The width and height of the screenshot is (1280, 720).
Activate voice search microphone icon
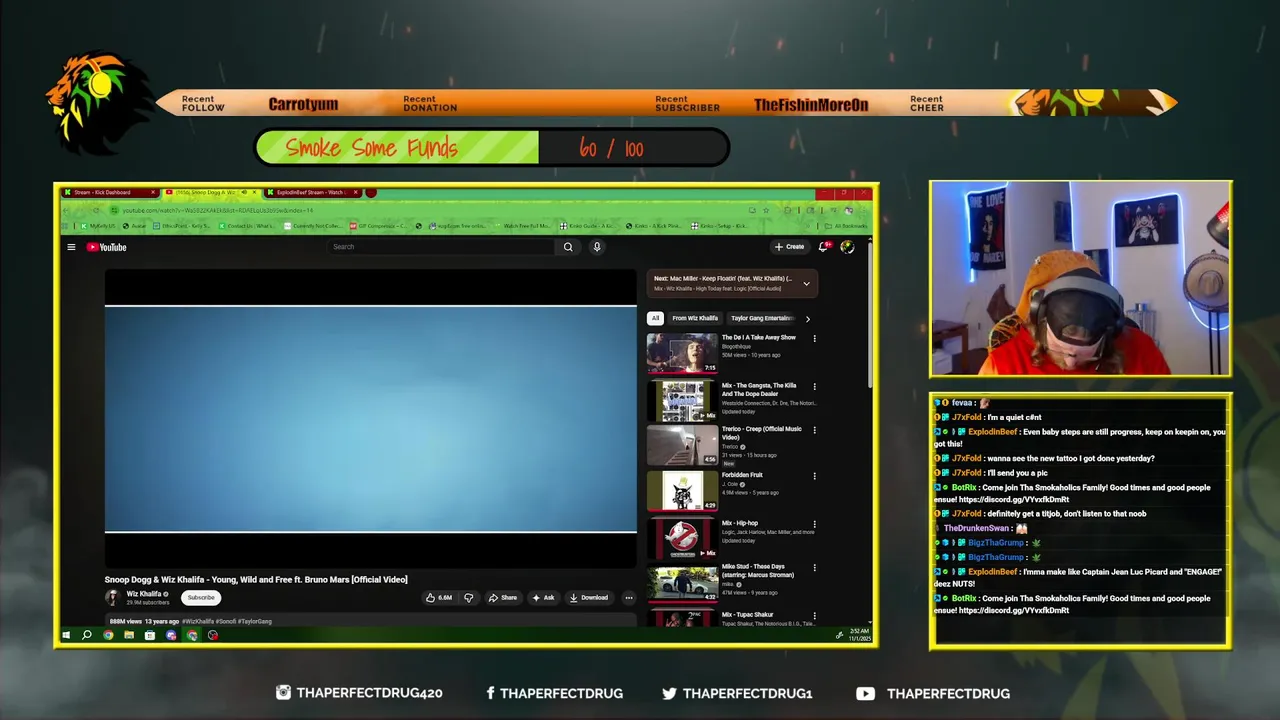click(597, 247)
